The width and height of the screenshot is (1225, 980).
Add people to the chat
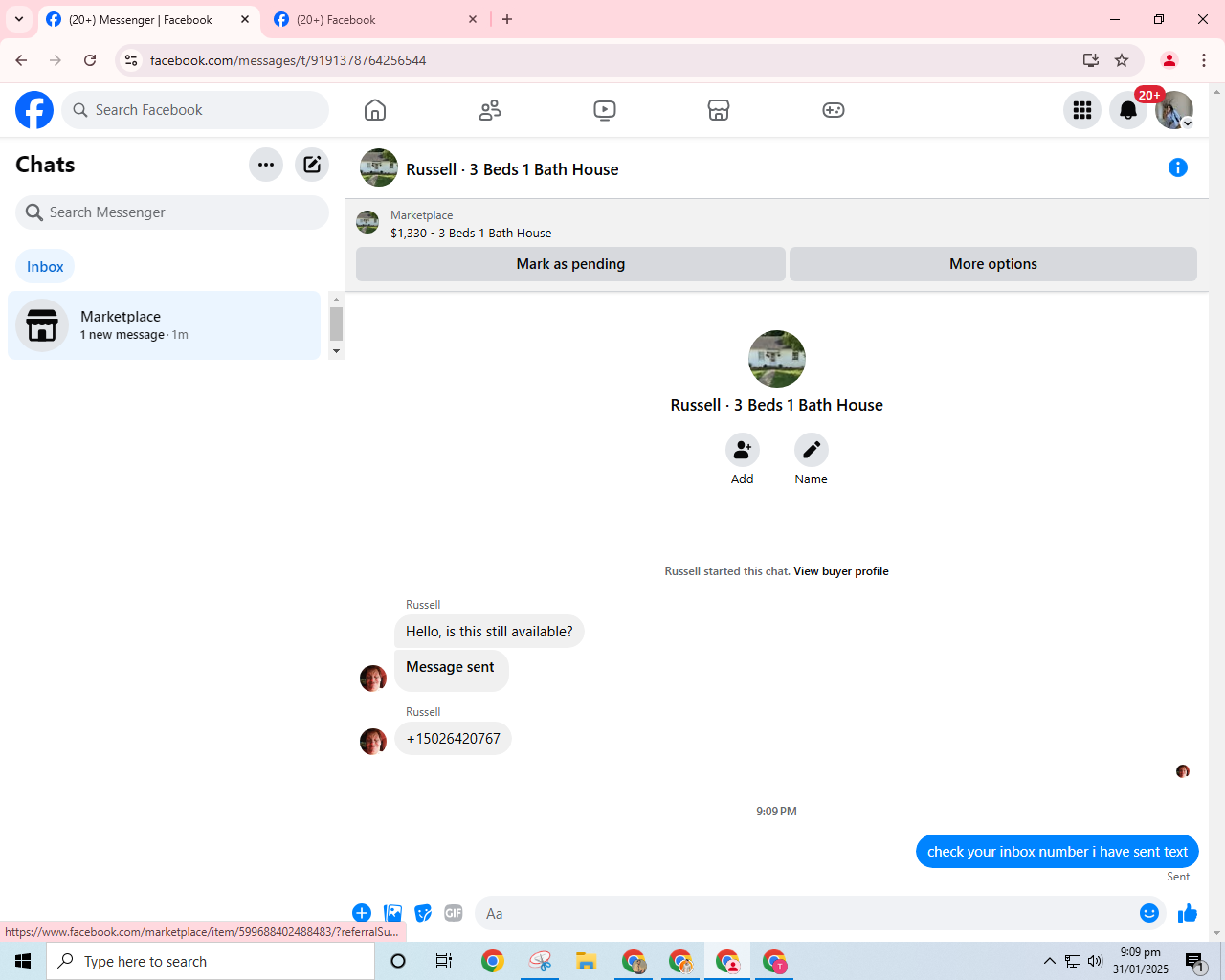[x=743, y=450]
